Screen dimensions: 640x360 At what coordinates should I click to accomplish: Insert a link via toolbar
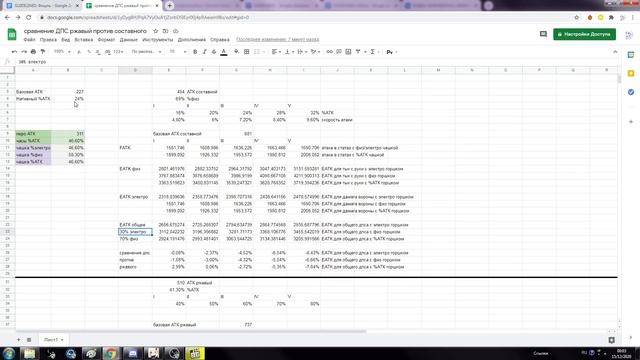pyautogui.click(x=329, y=52)
